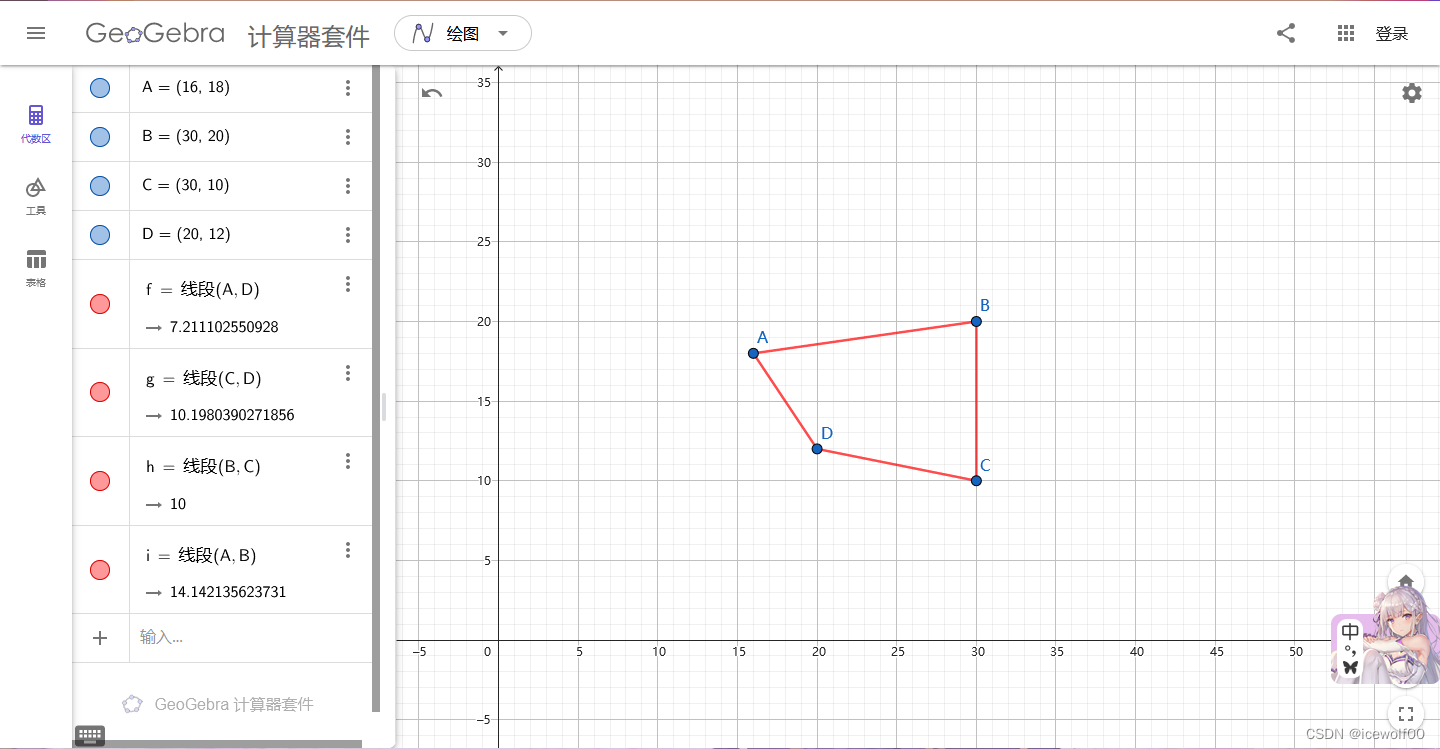The width and height of the screenshot is (1440, 749).
Task: Click the value 7.211102550928
Action: 224,327
